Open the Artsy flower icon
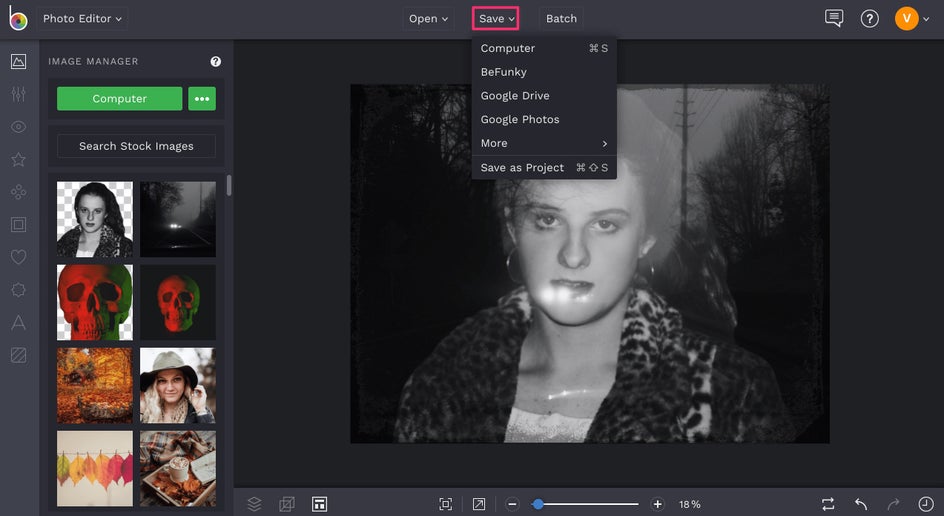Screen dimensions: 944x516 coord(19,191)
